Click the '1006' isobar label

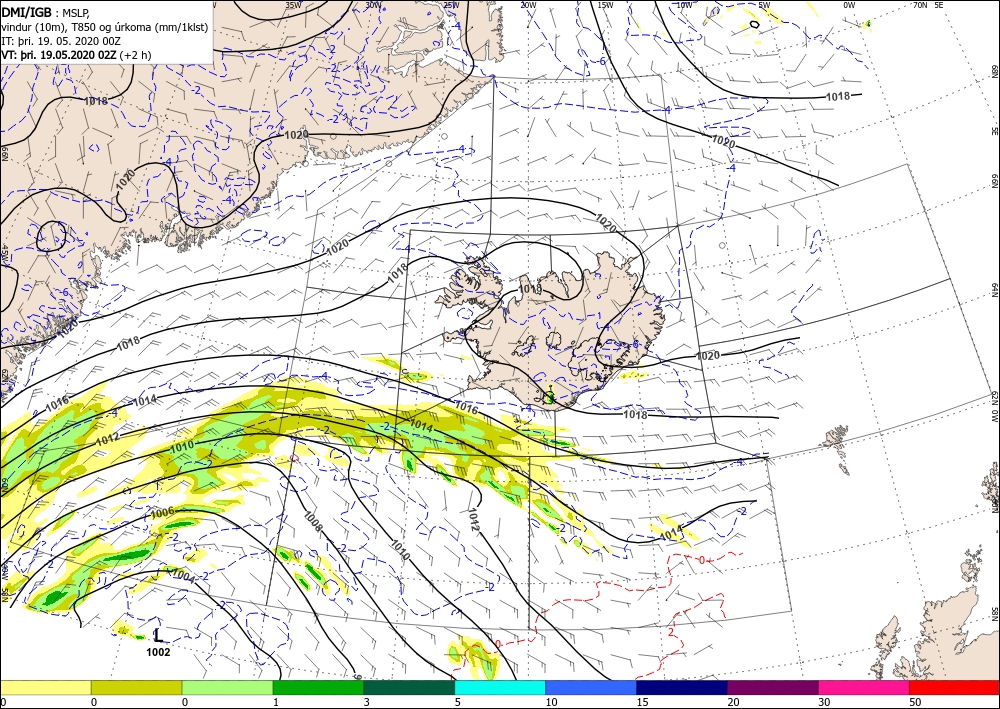coord(163,512)
